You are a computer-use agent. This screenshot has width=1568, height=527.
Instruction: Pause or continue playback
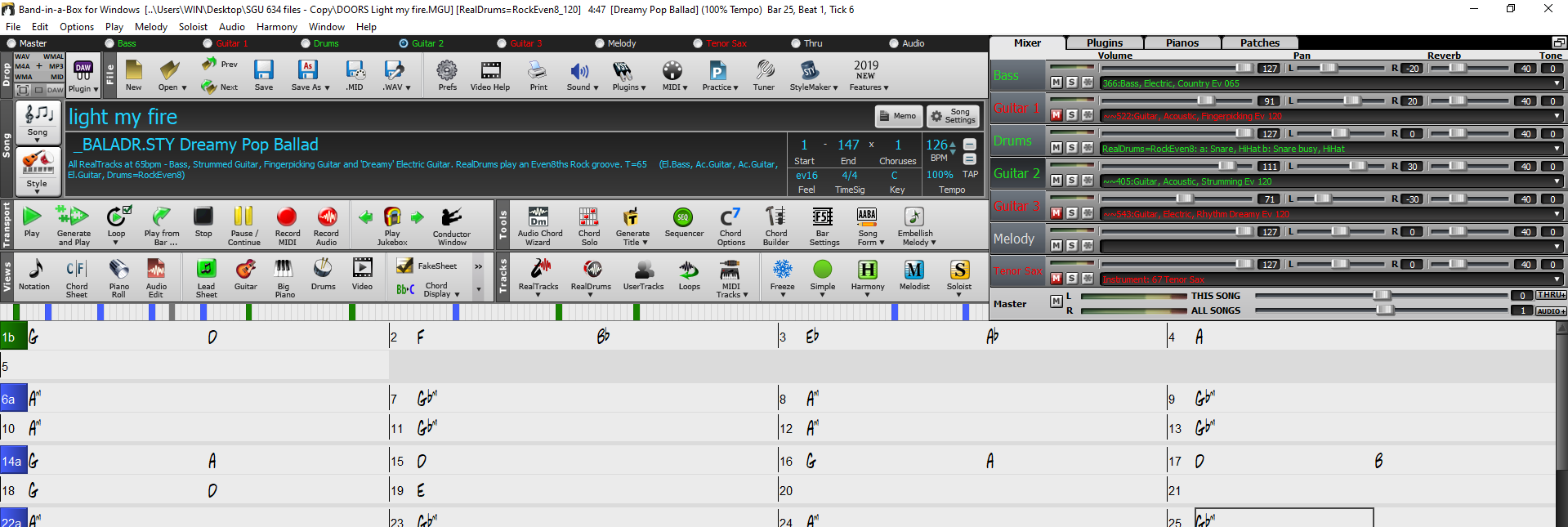click(x=243, y=225)
